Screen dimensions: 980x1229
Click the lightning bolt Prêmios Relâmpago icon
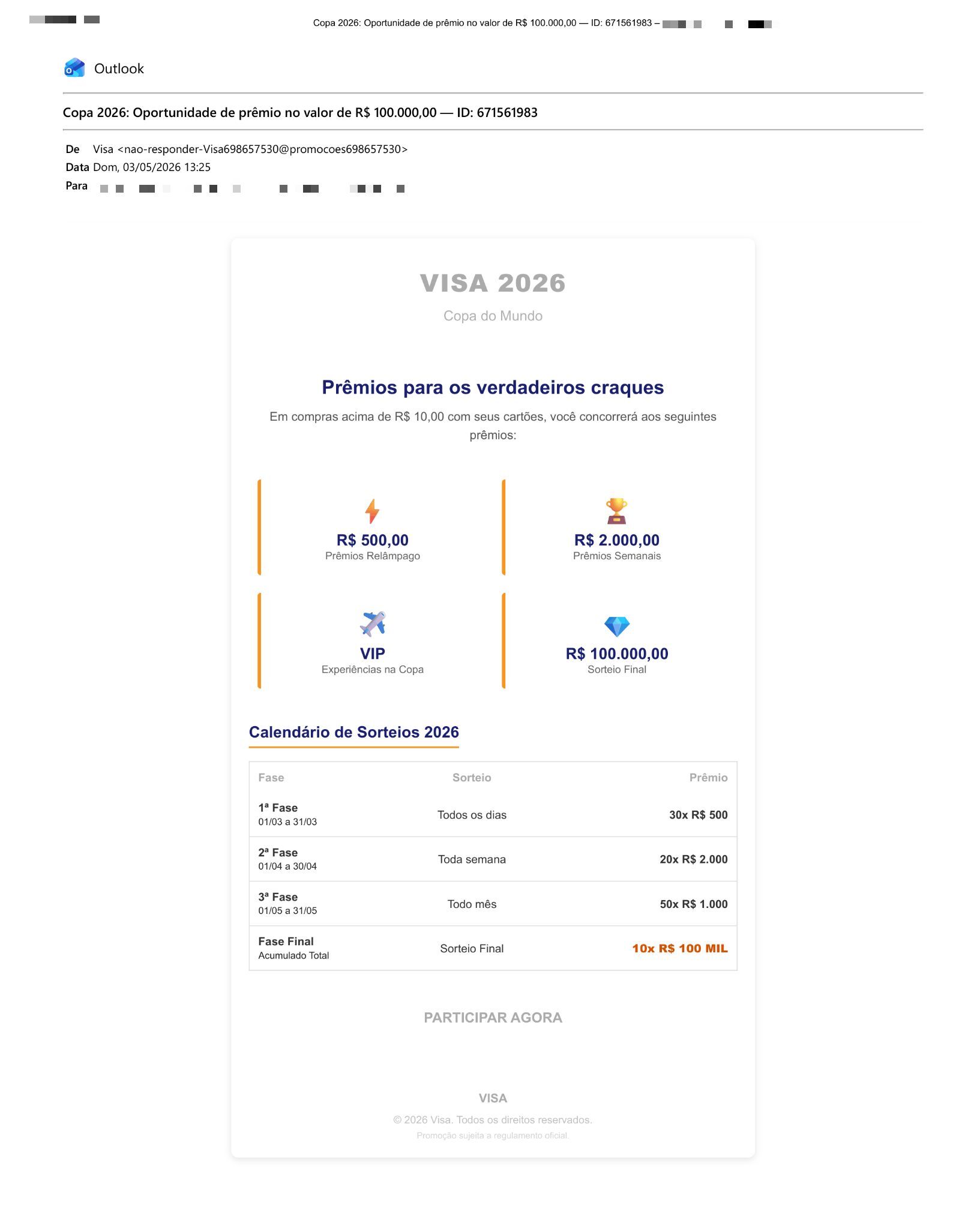coord(372,511)
